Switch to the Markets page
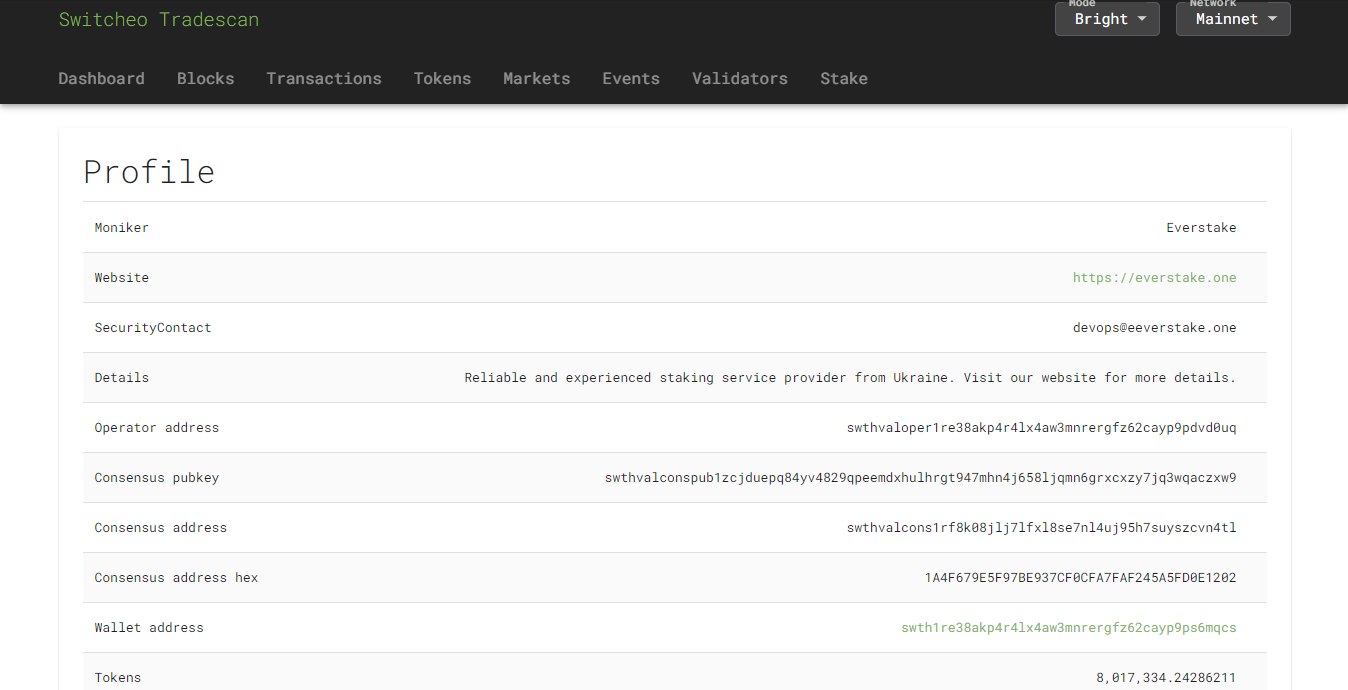The height and width of the screenshot is (690, 1348). coord(537,78)
